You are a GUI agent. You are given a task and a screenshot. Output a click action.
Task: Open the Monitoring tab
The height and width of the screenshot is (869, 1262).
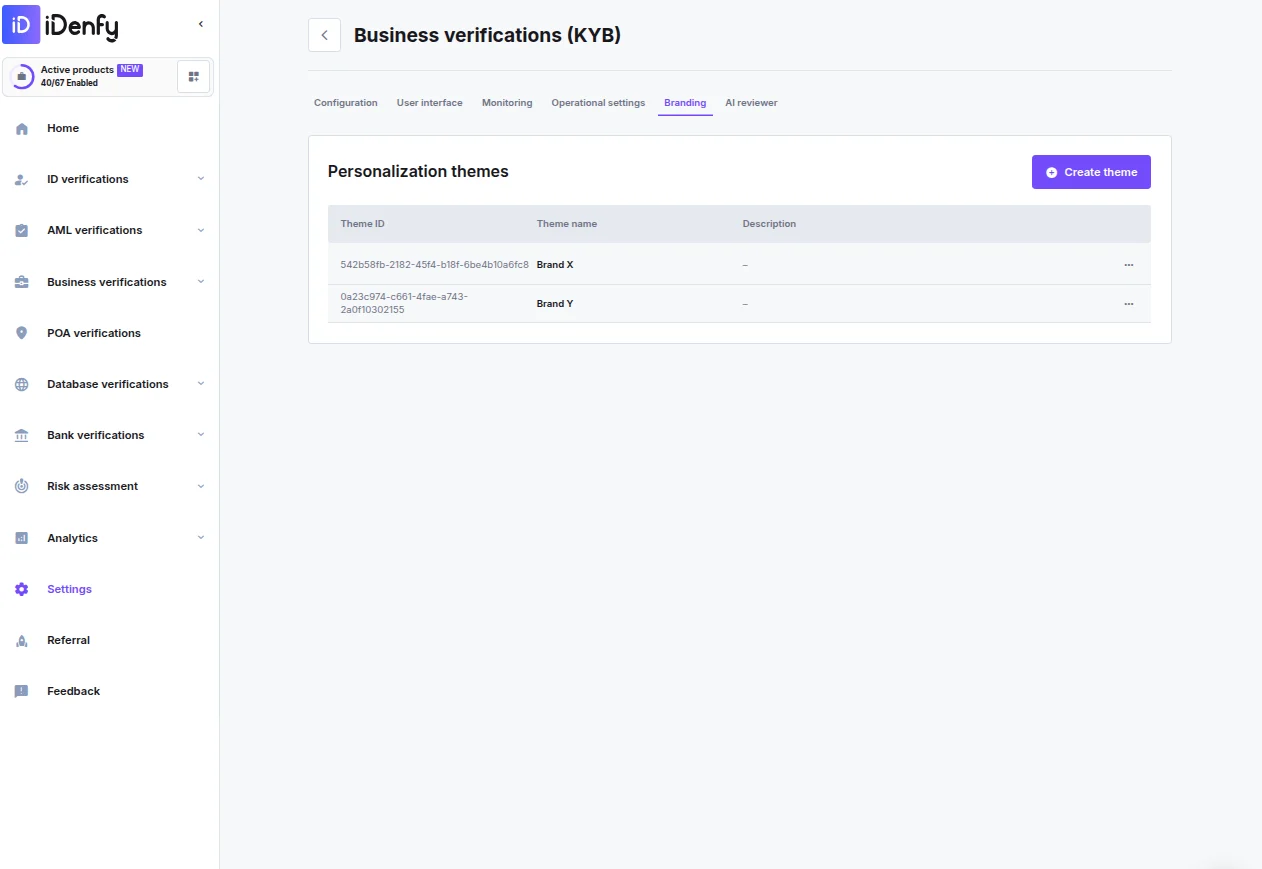point(507,103)
